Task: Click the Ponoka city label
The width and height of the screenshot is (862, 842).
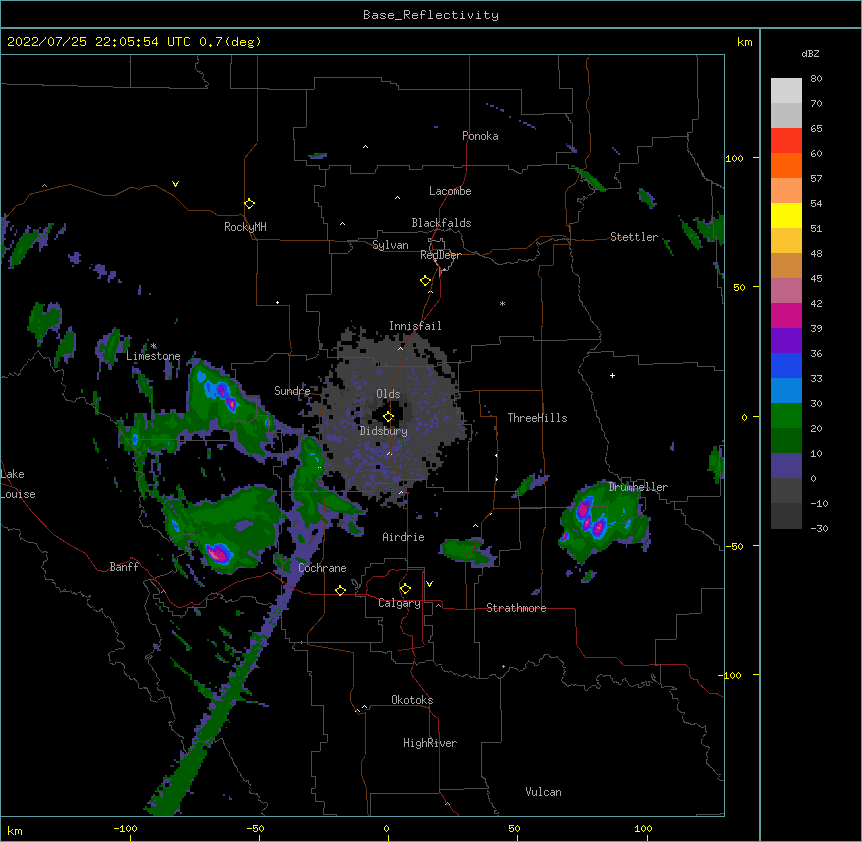Action: [480, 136]
